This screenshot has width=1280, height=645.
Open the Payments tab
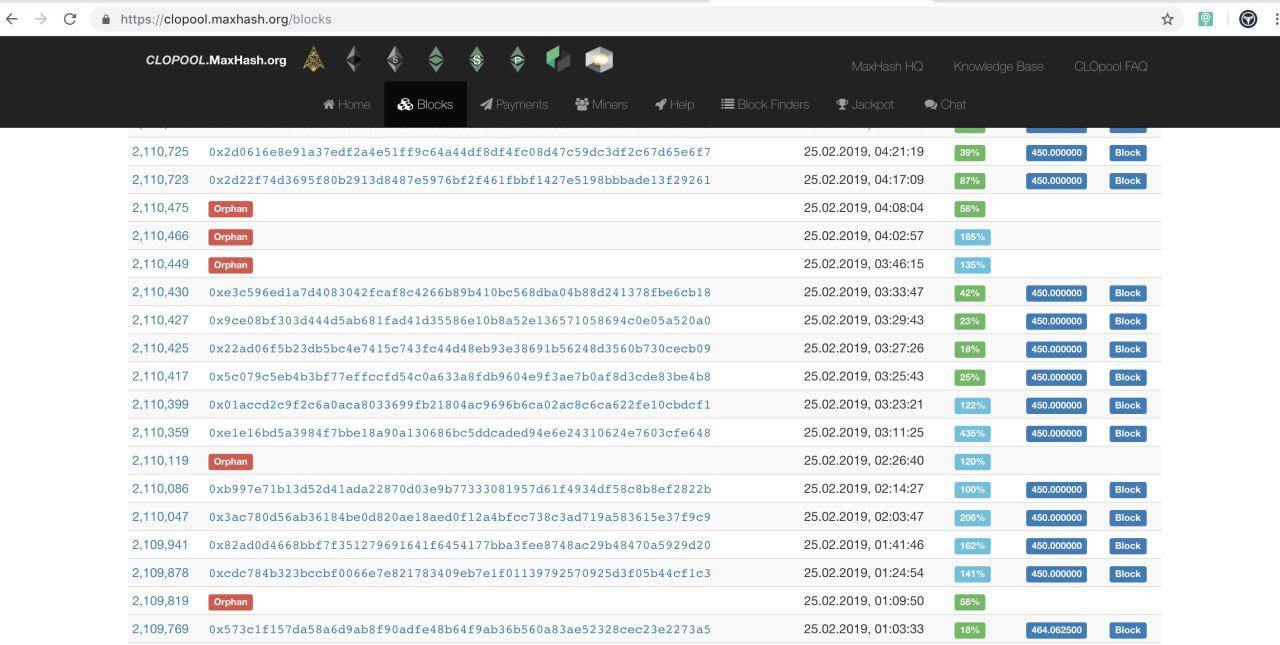tap(514, 105)
